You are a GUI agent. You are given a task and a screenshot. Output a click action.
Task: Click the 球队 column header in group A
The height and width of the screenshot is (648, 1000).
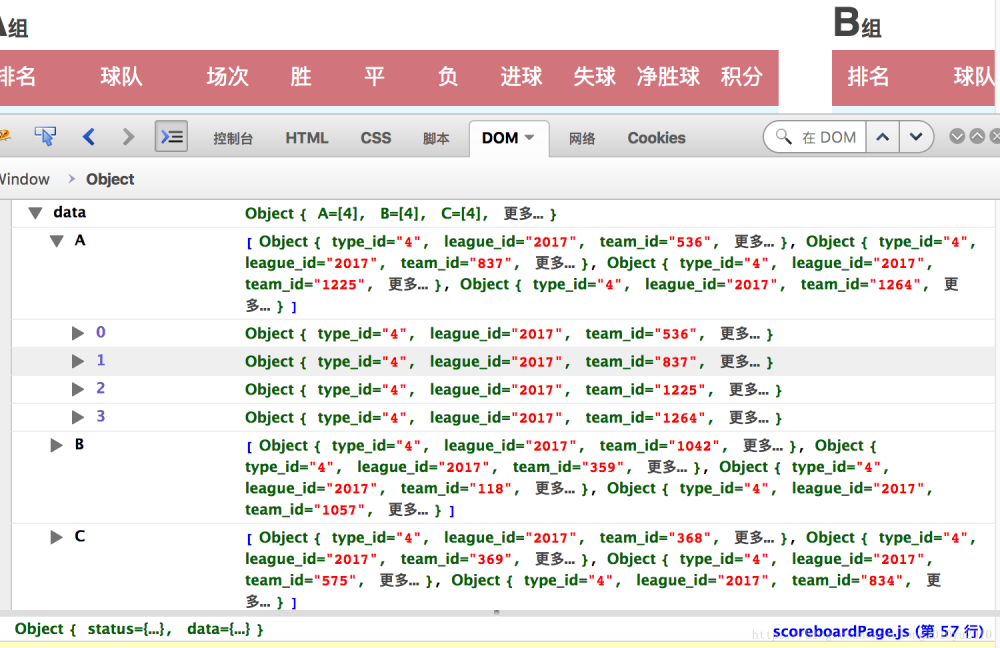121,77
